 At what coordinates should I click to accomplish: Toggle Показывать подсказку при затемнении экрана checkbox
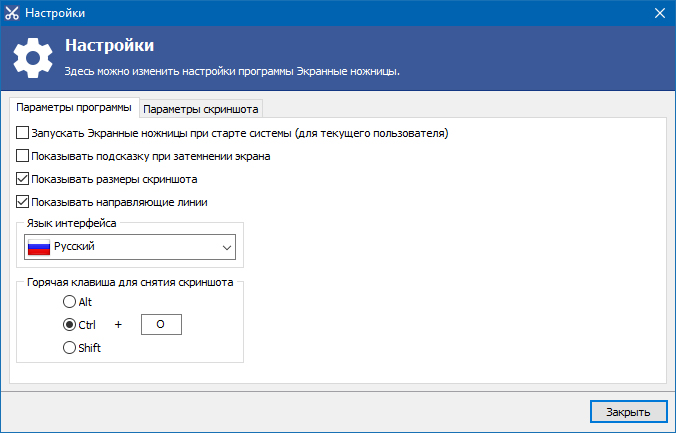click(x=23, y=156)
